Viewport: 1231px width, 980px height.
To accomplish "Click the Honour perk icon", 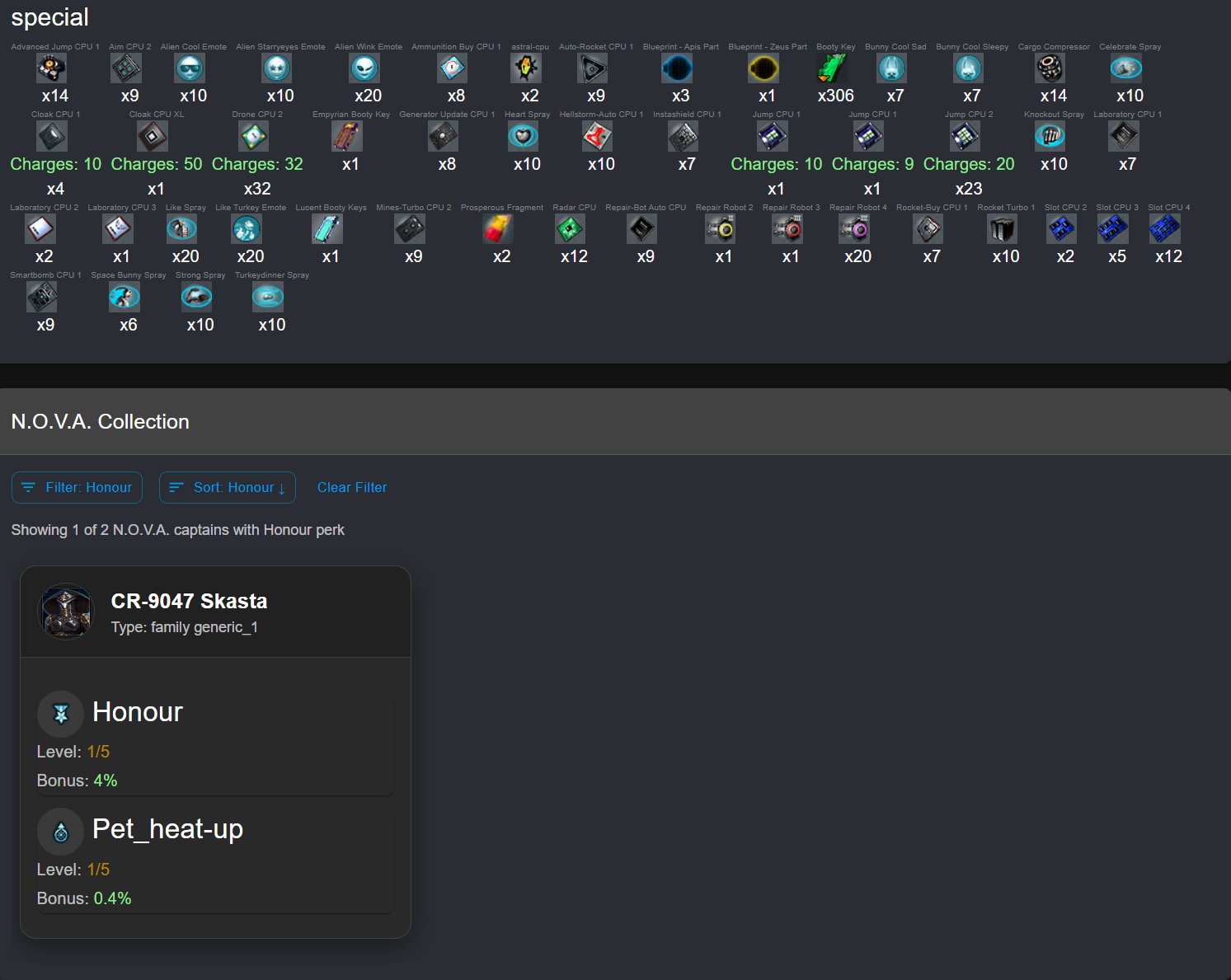I will click(60, 714).
